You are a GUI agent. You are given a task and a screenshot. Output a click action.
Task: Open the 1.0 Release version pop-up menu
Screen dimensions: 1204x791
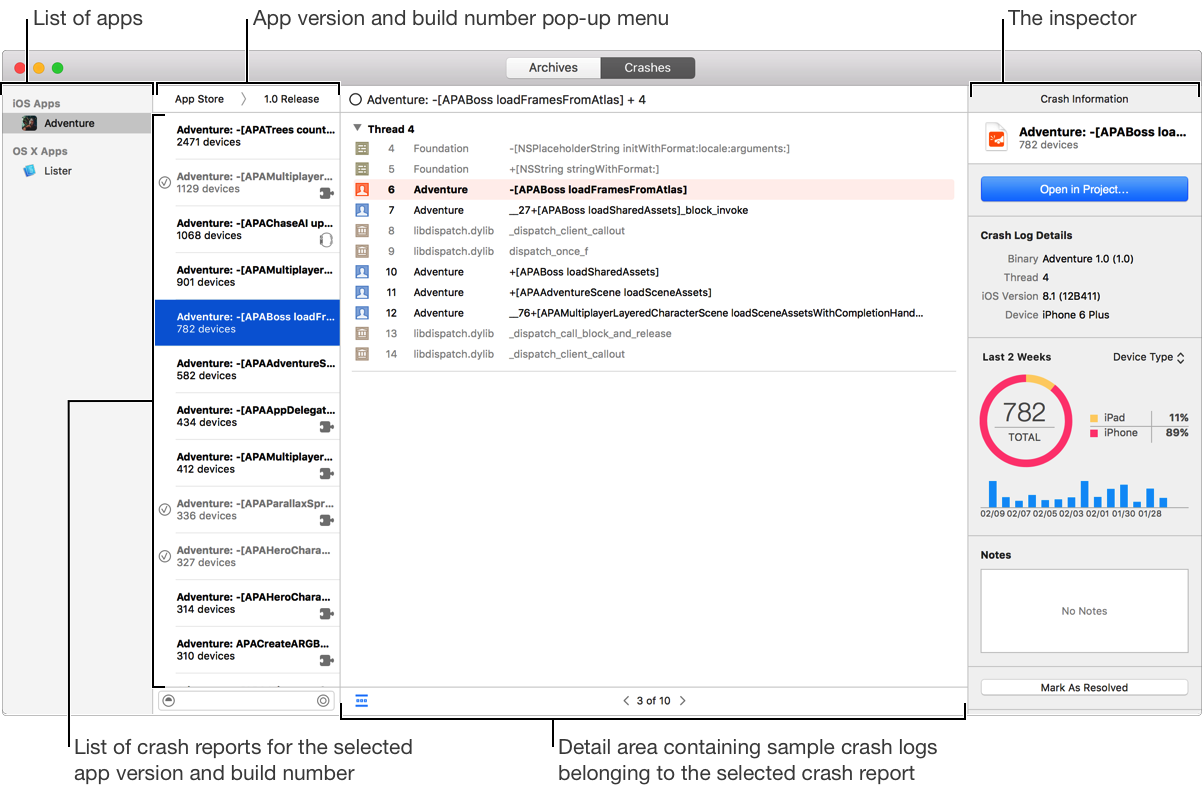click(291, 99)
